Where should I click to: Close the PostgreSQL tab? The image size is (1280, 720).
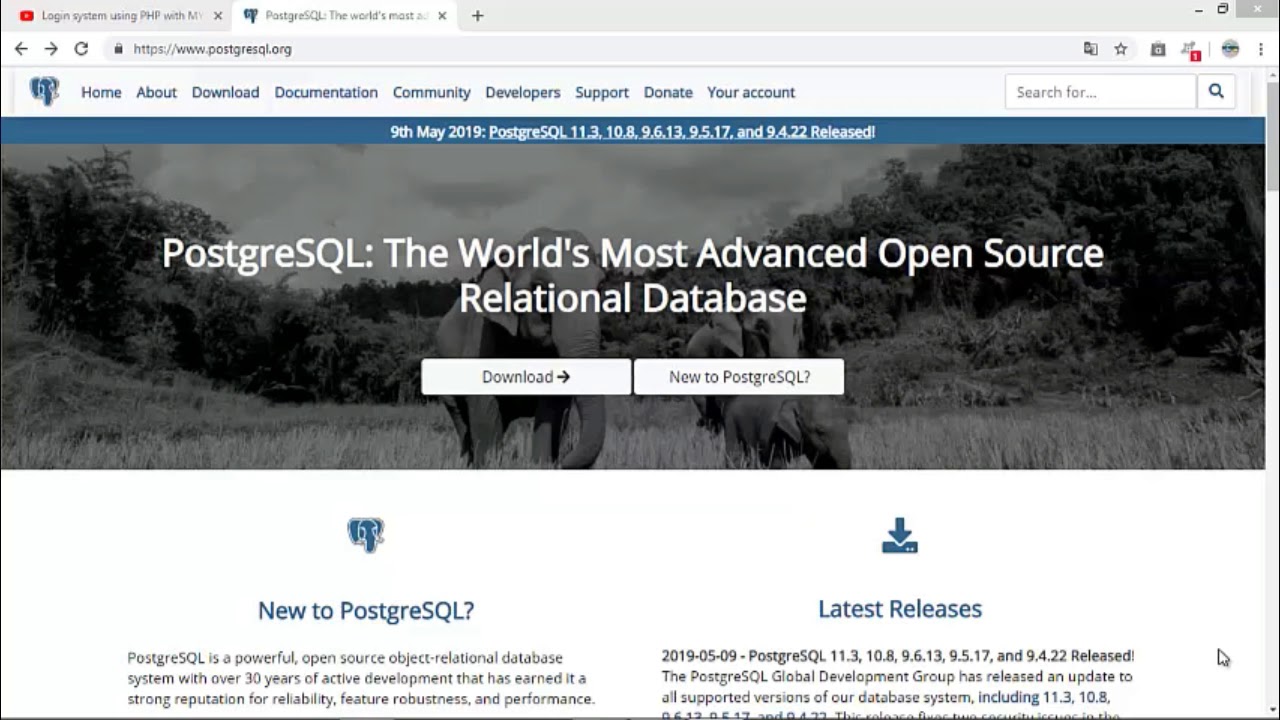pyautogui.click(x=442, y=16)
